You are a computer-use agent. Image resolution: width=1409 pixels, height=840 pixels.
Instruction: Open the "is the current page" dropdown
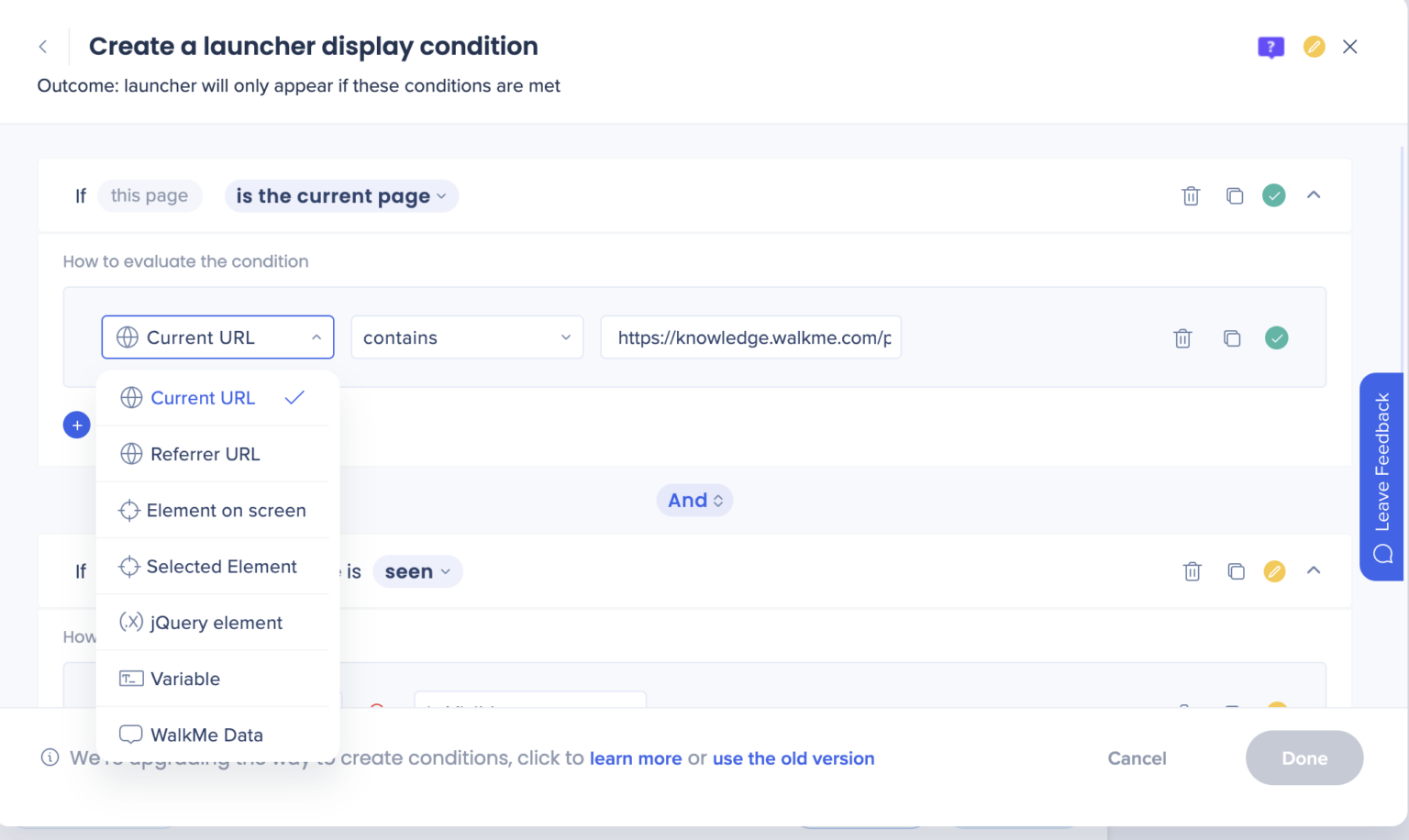[x=340, y=195]
